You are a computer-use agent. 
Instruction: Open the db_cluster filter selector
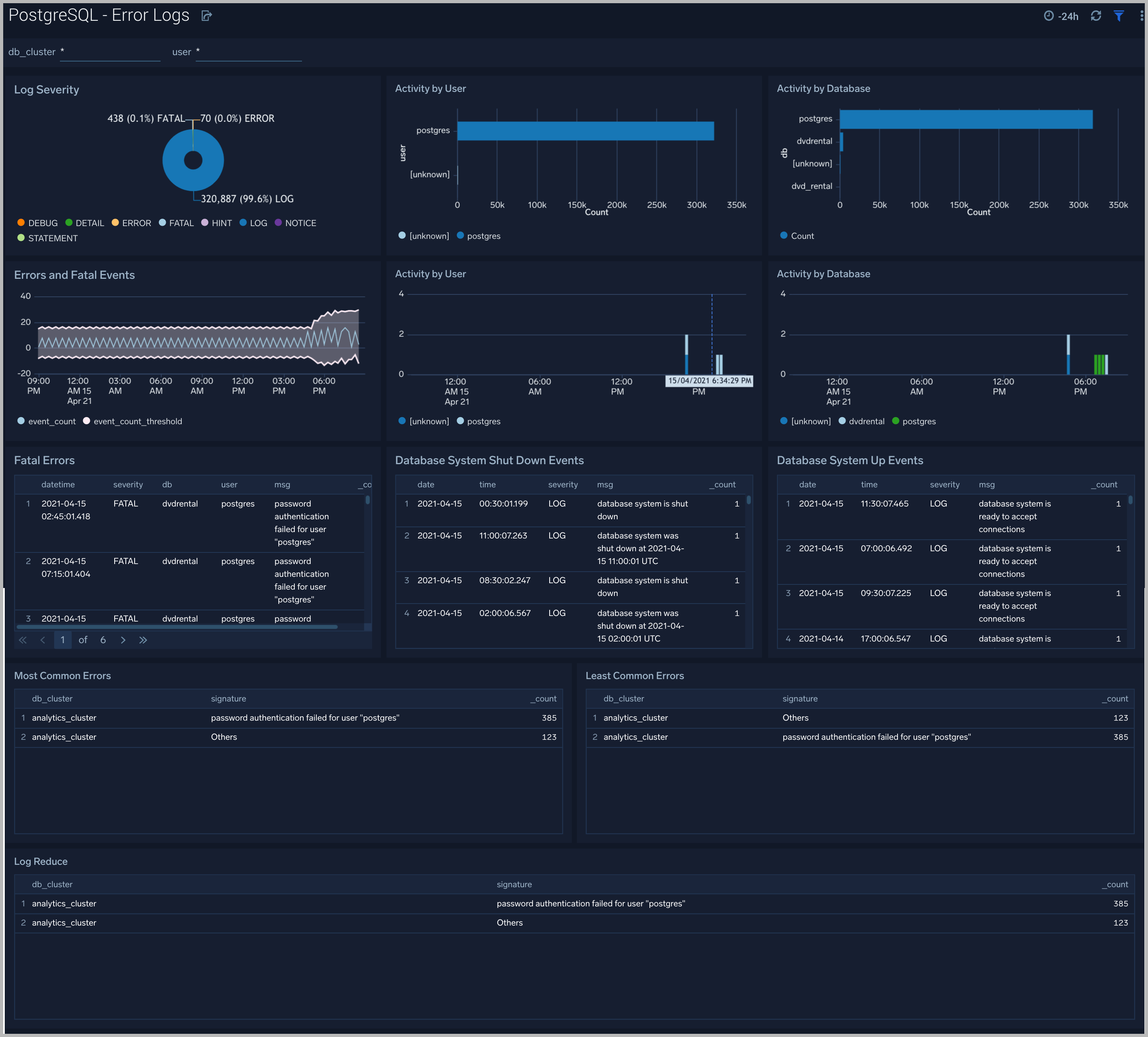(110, 52)
